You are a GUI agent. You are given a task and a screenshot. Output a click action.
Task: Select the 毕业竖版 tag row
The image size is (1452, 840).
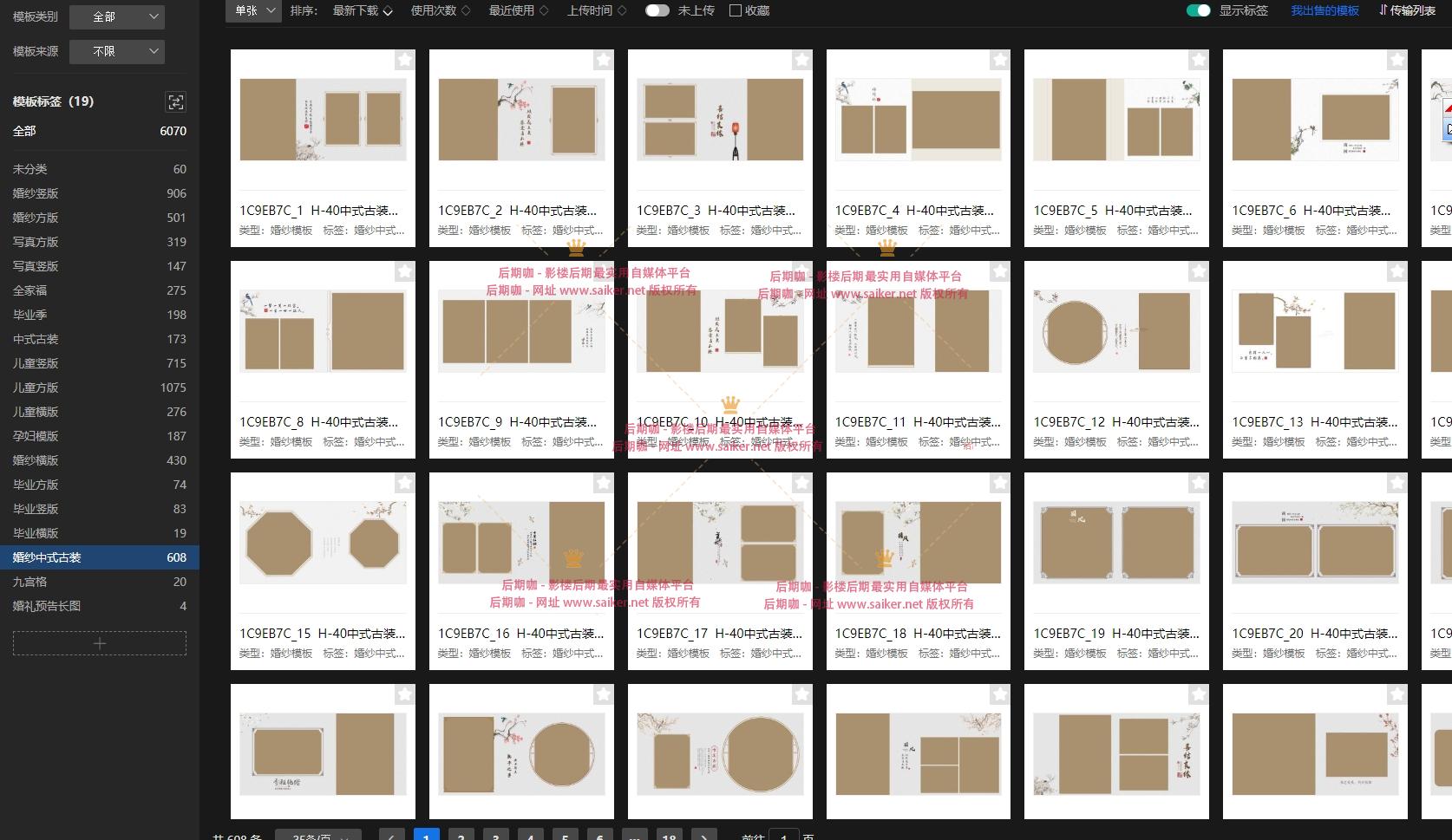(x=100, y=509)
